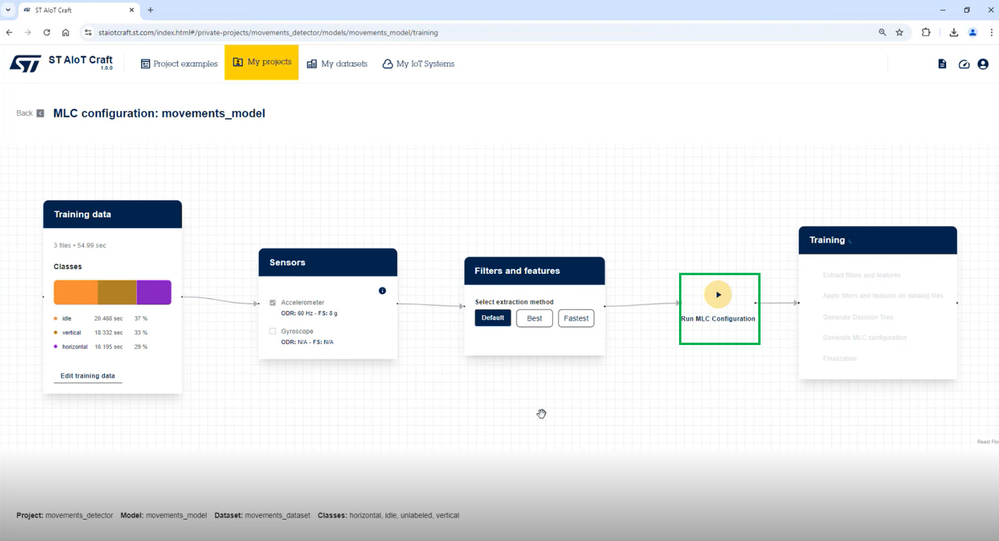Open browser downloads icon

954,32
